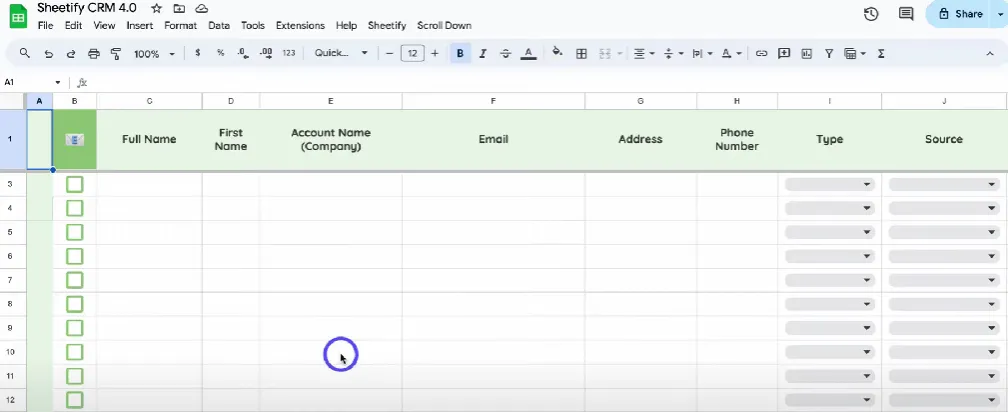1008x412 pixels.
Task: Insert a comment
Action: click(784, 53)
